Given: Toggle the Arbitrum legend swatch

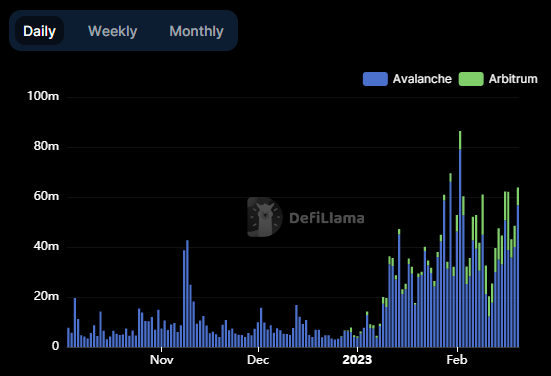Looking at the screenshot, I should (471, 79).
